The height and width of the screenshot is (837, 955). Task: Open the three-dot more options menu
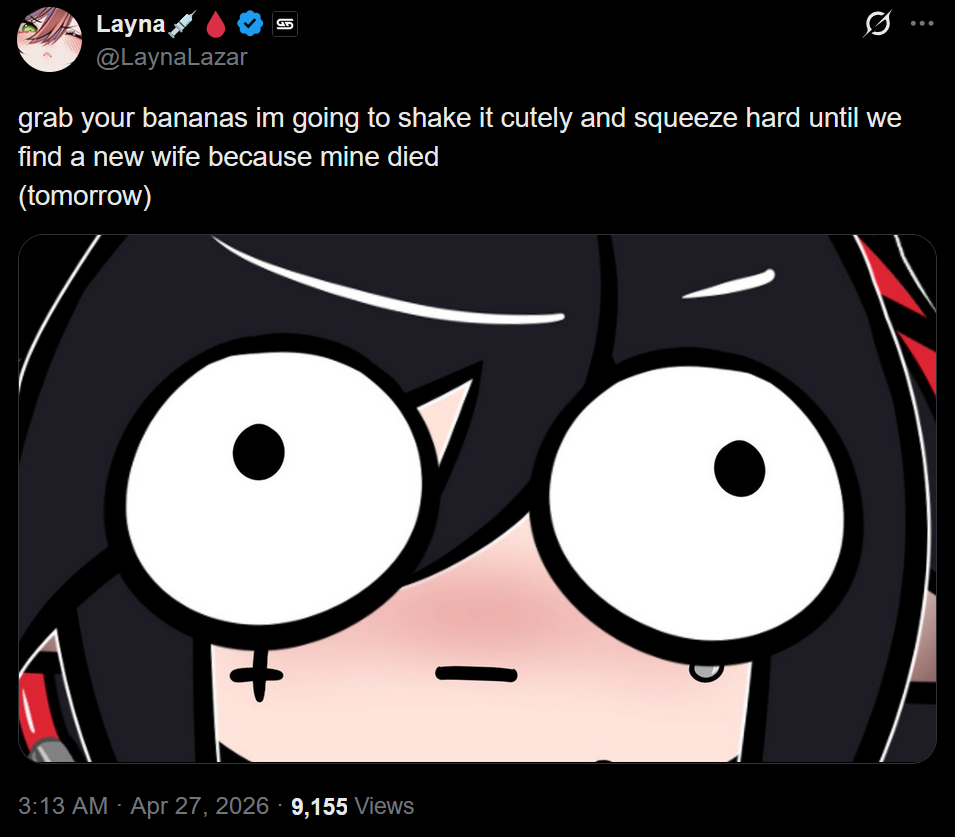click(922, 24)
